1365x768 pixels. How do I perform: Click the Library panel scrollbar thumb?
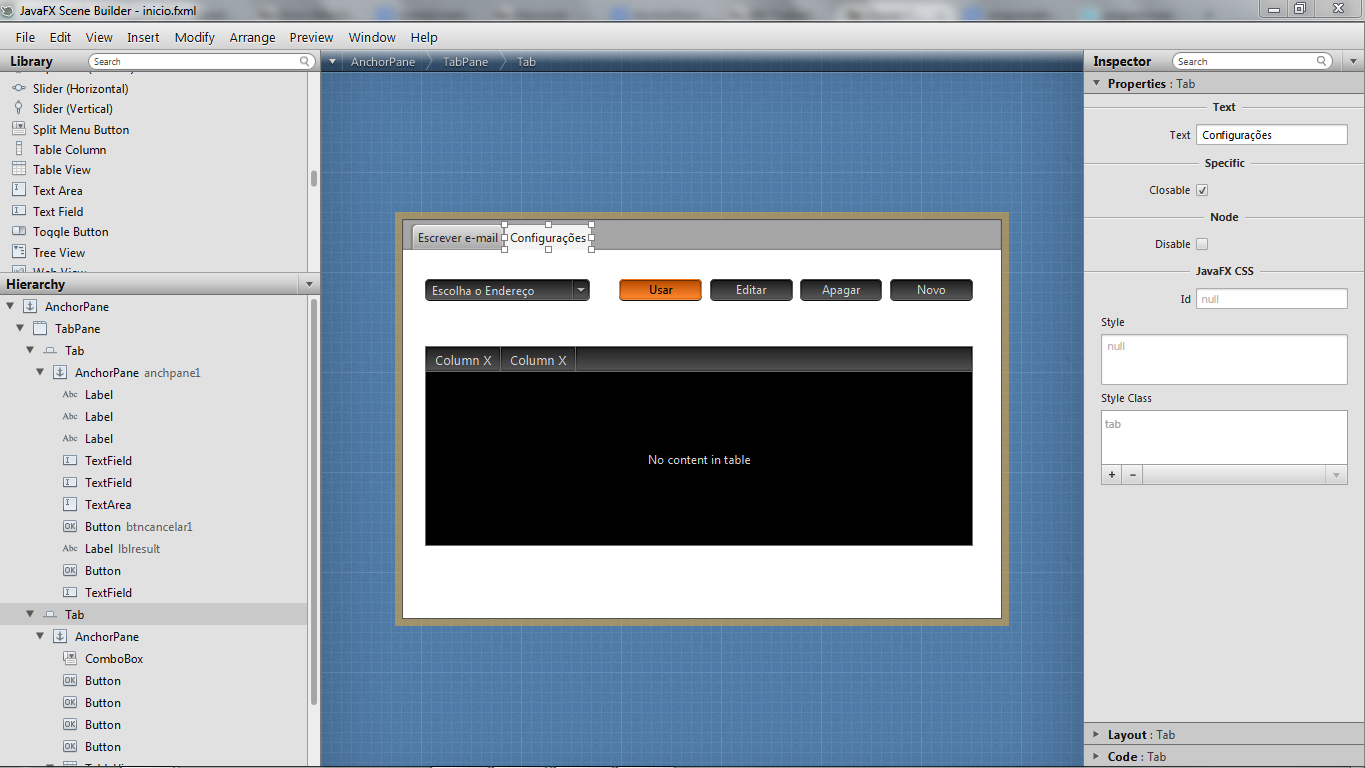click(314, 178)
